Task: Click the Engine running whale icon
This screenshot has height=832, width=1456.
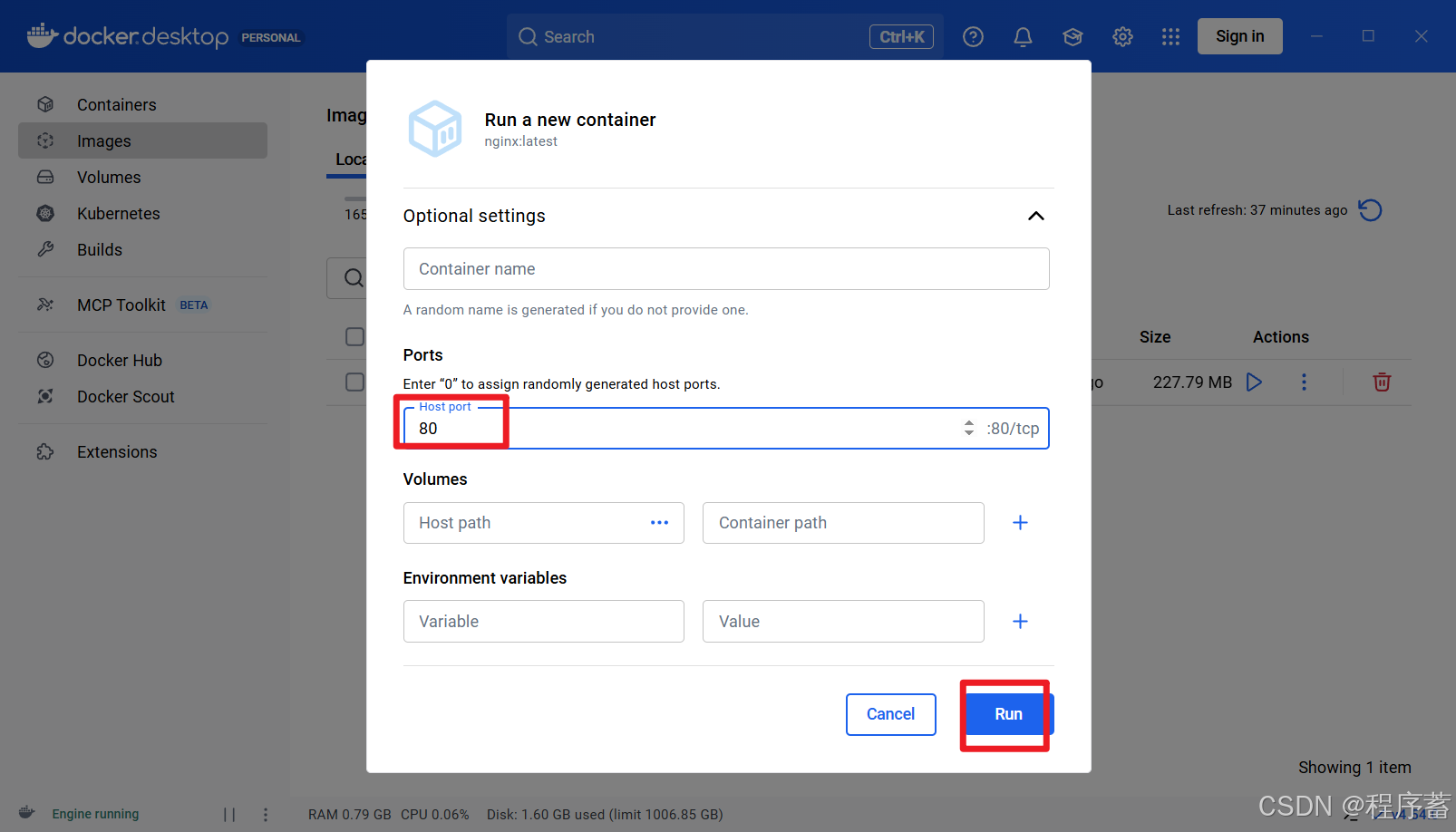Action: pyautogui.click(x=27, y=813)
